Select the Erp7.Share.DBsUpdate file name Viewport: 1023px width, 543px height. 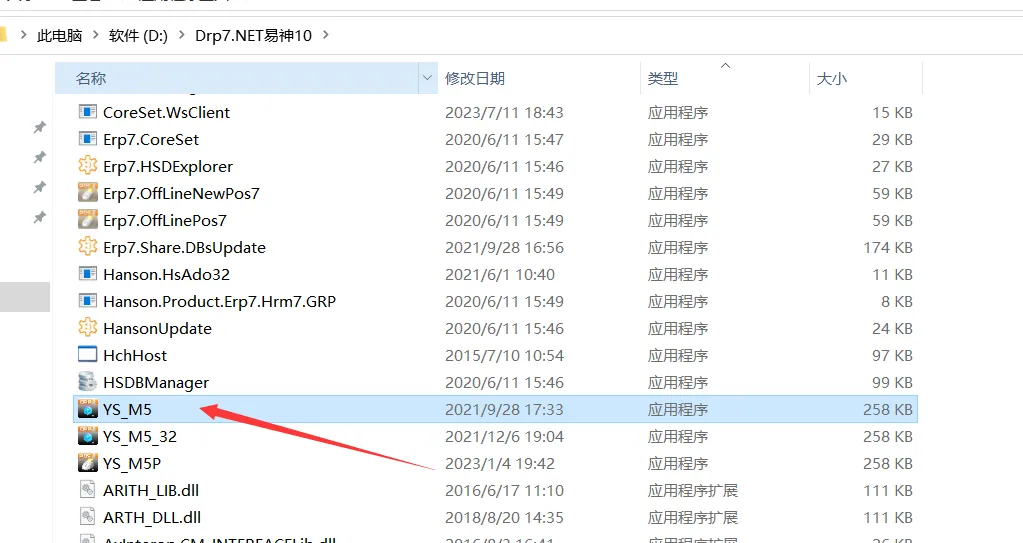(x=184, y=247)
